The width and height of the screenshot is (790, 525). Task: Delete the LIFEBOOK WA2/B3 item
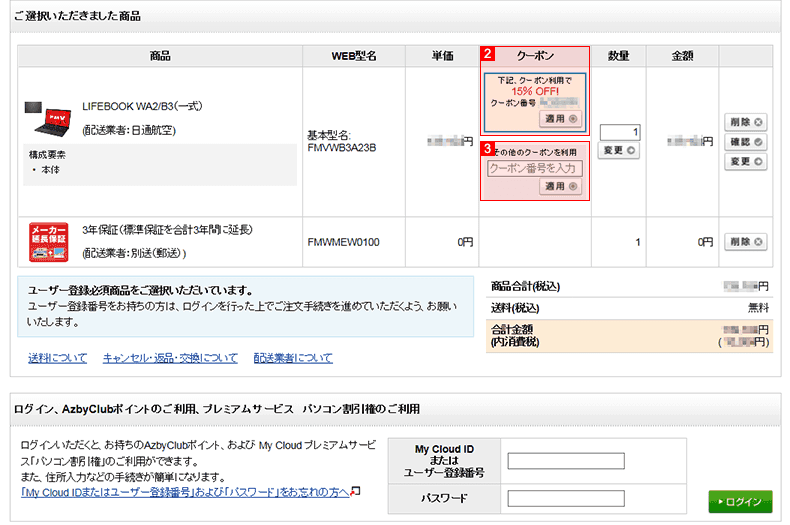pyautogui.click(x=746, y=122)
